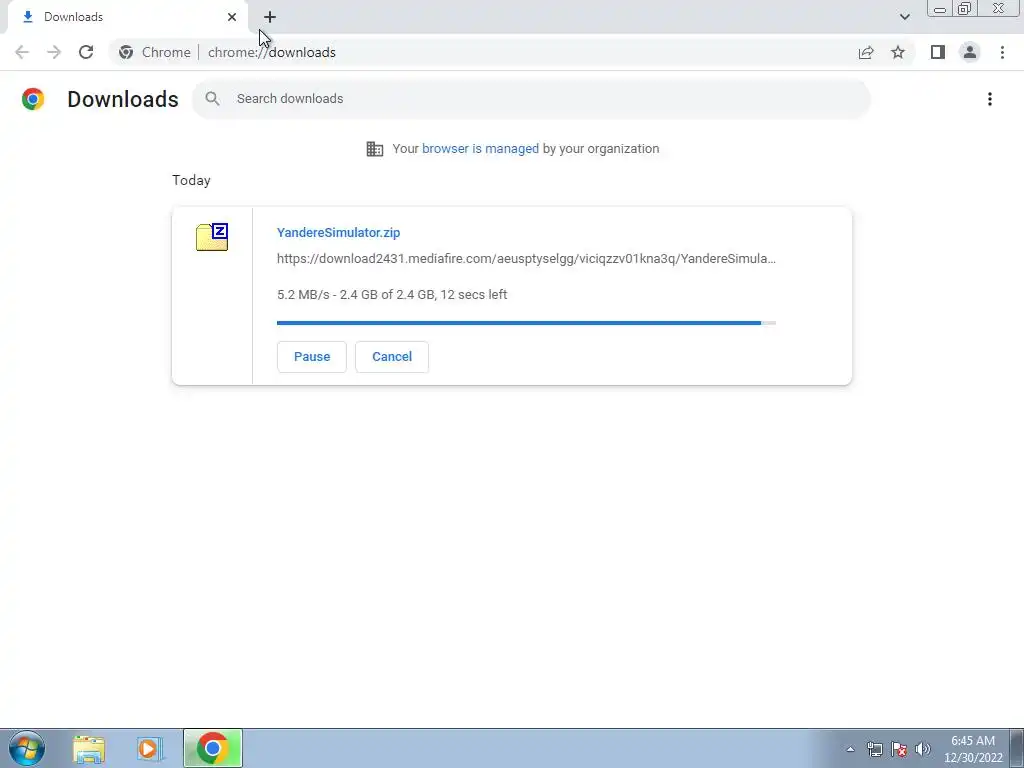1024x768 pixels.
Task: Click the browser forward arrow
Action: pos(54,52)
